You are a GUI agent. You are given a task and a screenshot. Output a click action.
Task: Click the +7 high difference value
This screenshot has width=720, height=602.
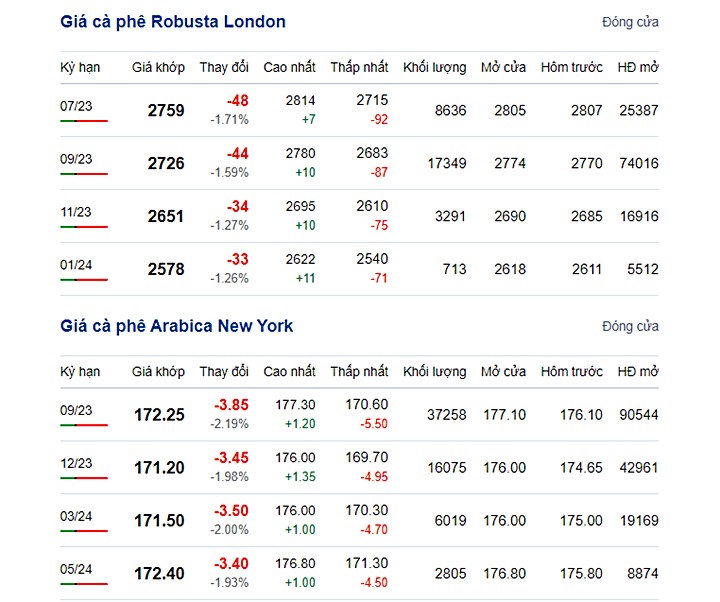pyautogui.click(x=309, y=119)
